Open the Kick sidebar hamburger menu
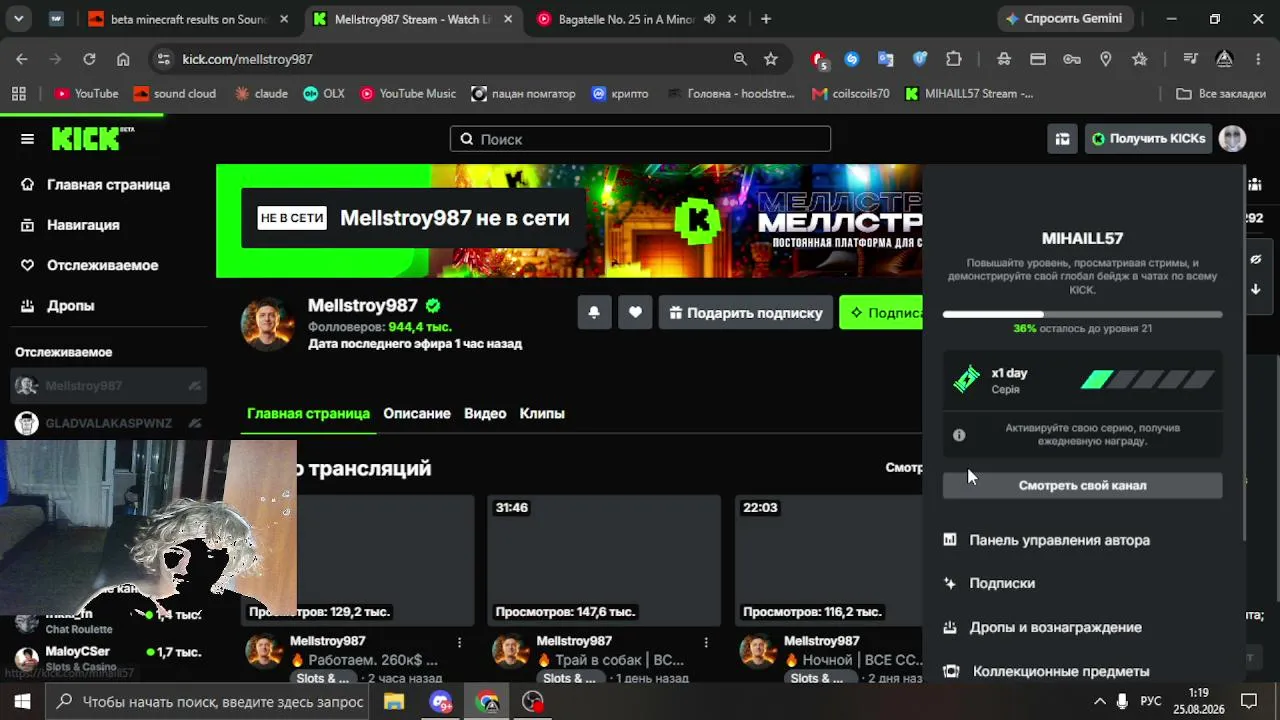 click(x=27, y=139)
